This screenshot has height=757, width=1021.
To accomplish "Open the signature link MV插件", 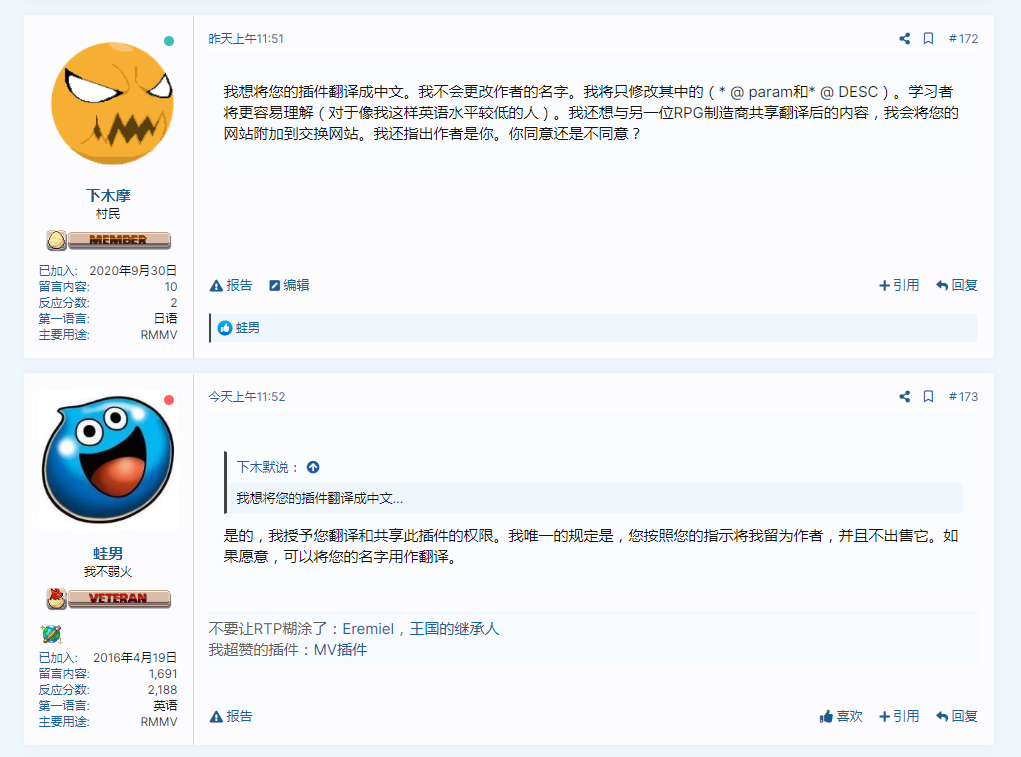I will pos(341,650).
